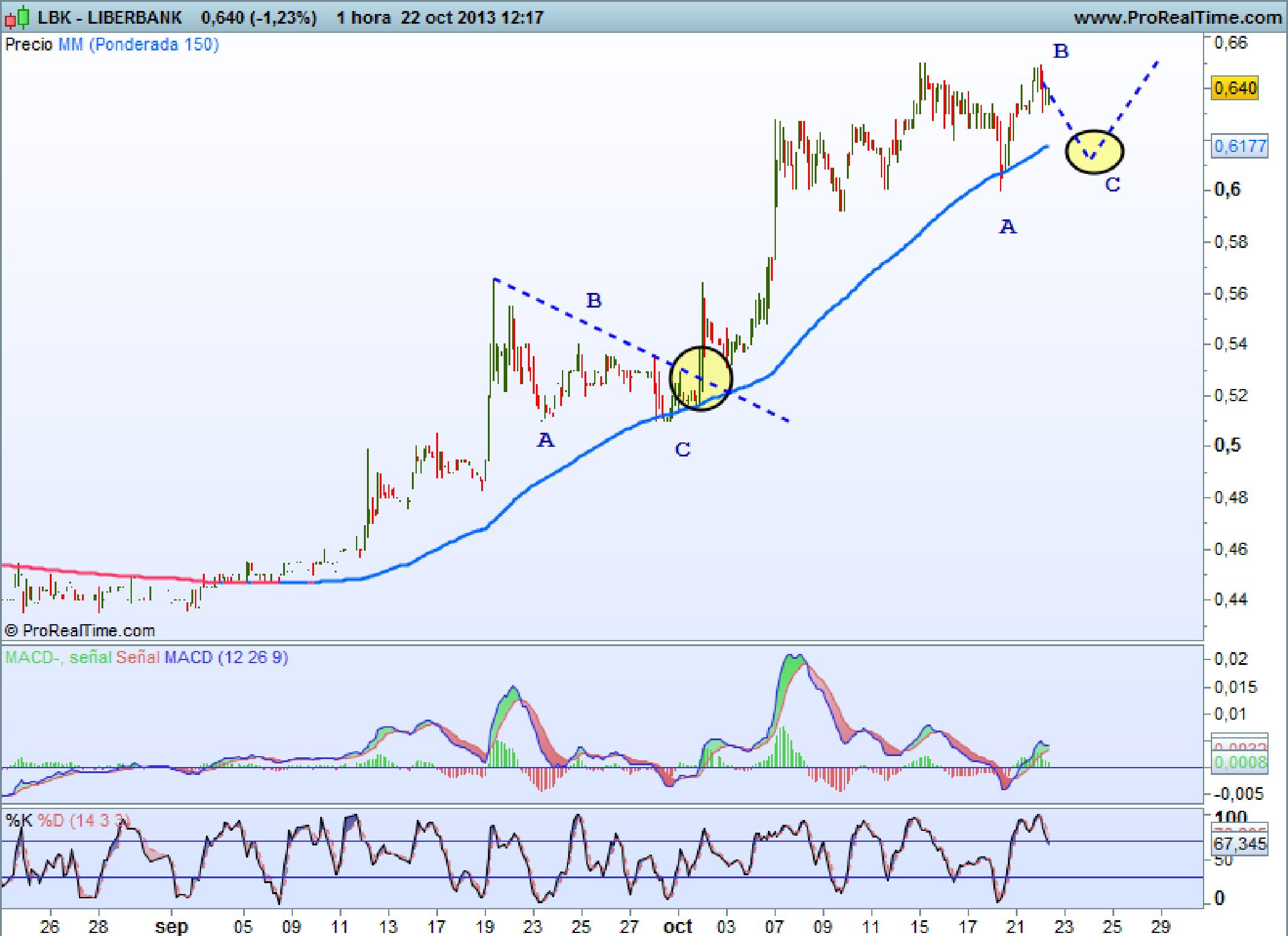Click the yellow circle near lower C label
This screenshot has width=1288, height=936.
coord(701,379)
